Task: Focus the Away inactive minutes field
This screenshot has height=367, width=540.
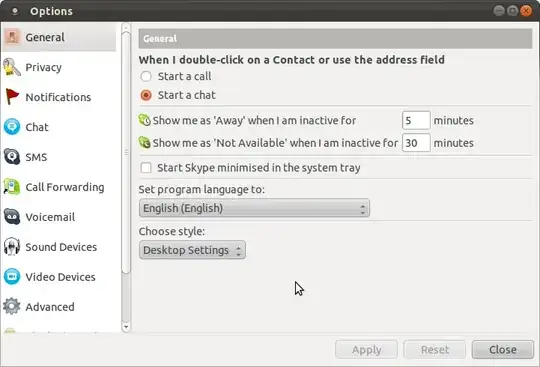Action: coord(416,120)
